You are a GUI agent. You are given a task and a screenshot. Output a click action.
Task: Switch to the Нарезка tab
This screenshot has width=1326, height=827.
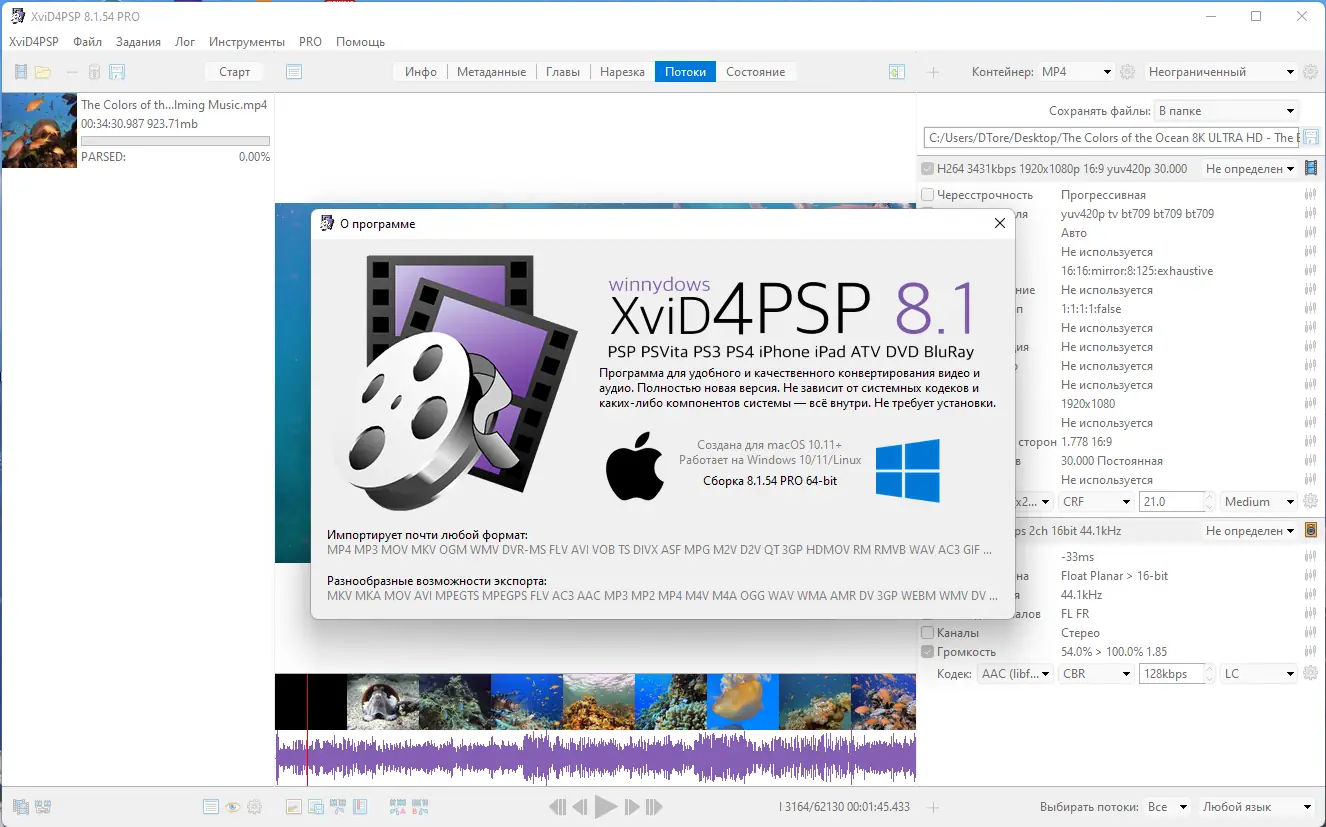pyautogui.click(x=622, y=72)
